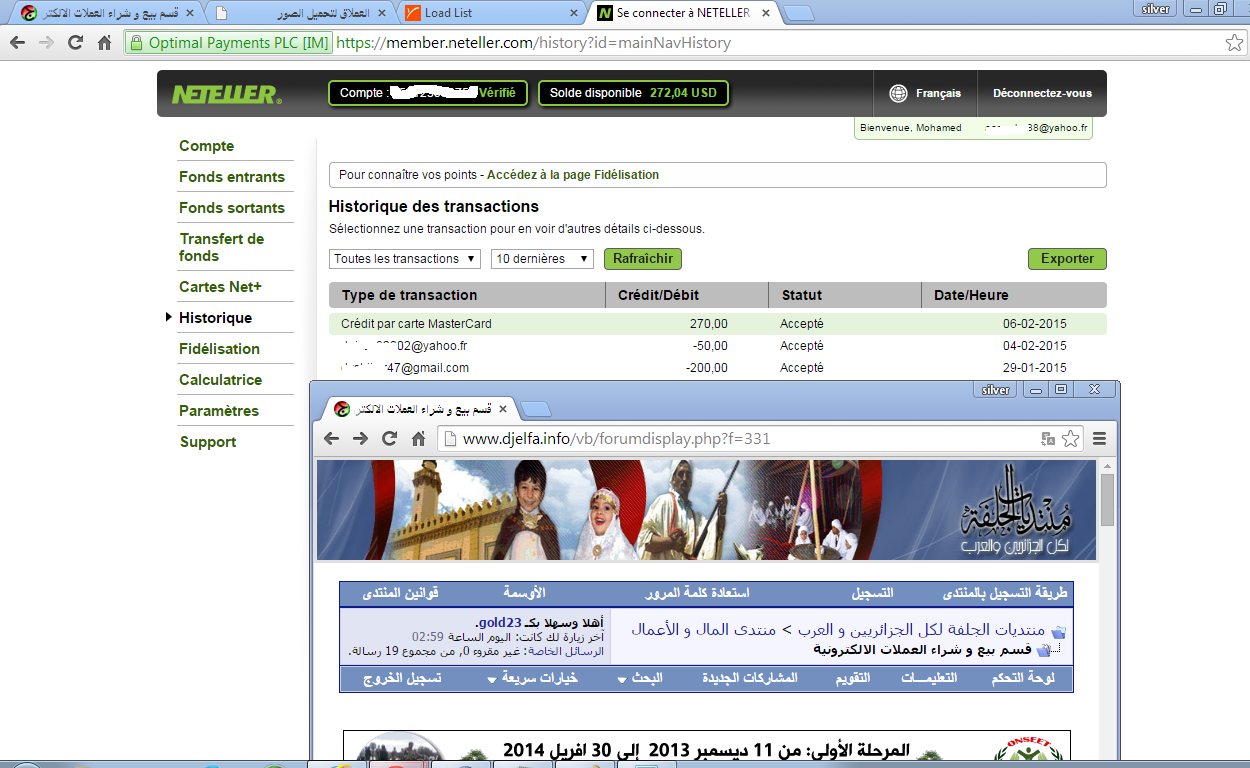The height and width of the screenshot is (768, 1250).
Task: Open Fidélisation in the sidebar
Action: (219, 349)
